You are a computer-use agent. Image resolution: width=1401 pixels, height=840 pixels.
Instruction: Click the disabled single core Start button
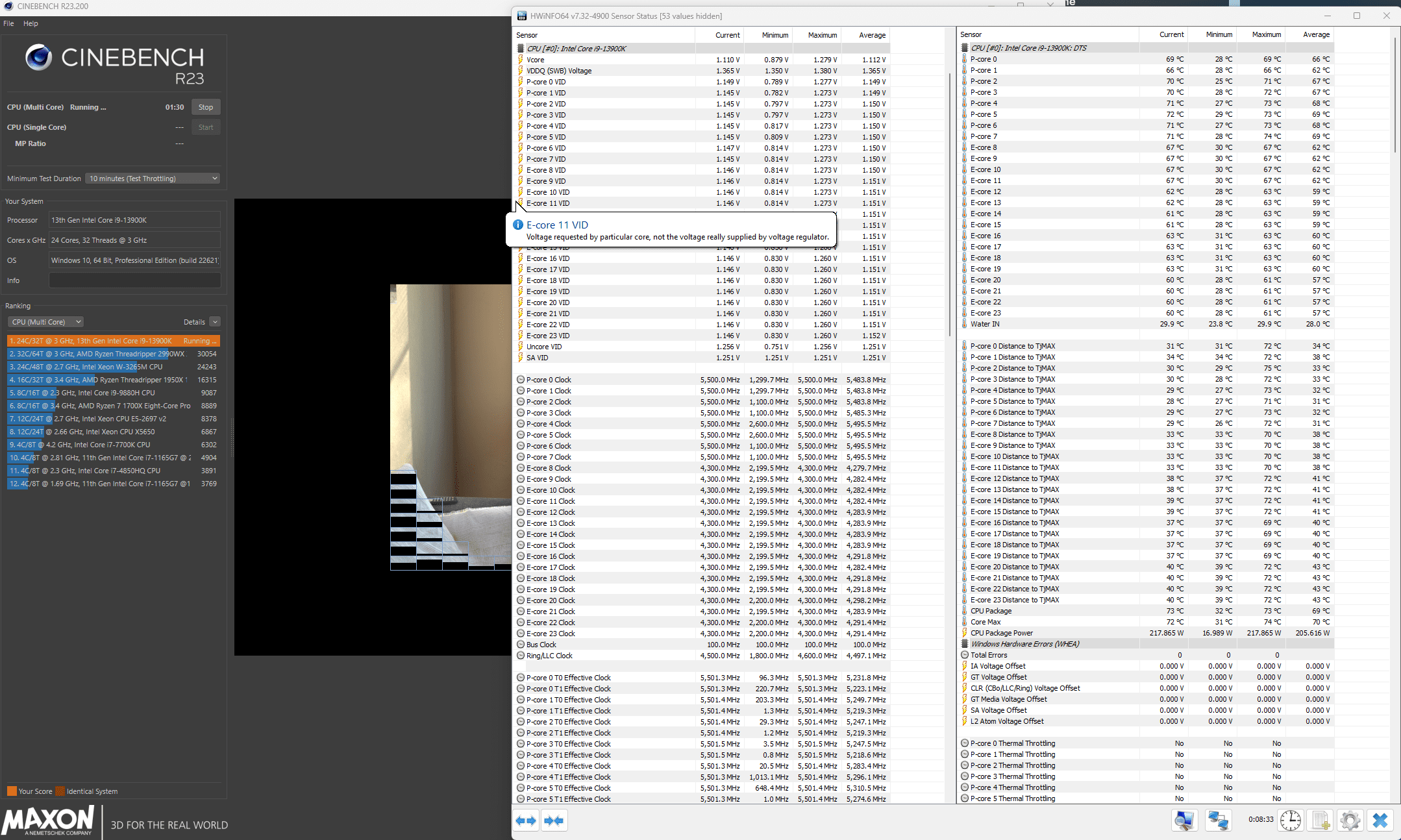point(206,127)
